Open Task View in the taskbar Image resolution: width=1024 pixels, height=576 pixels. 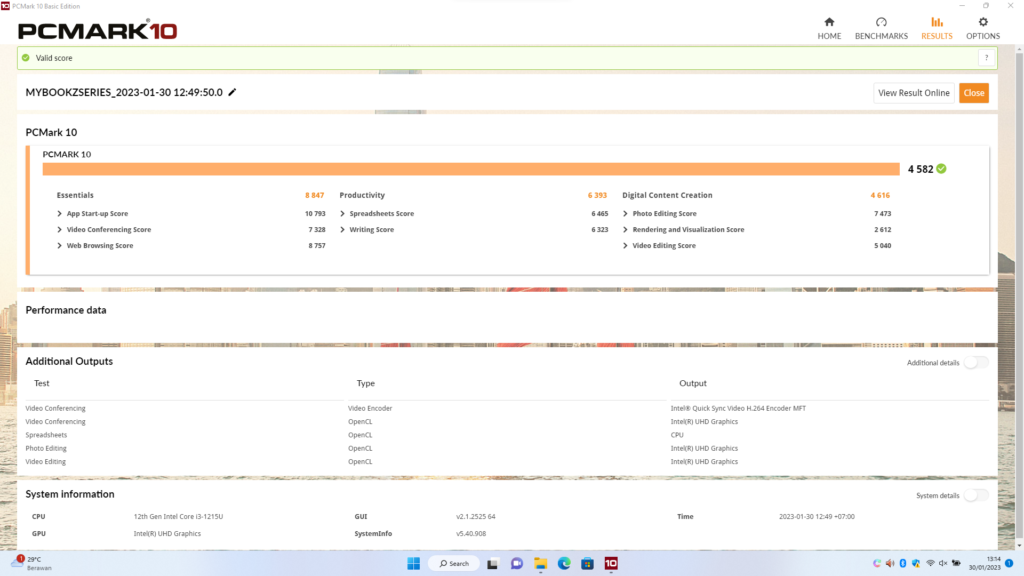pyautogui.click(x=492, y=563)
